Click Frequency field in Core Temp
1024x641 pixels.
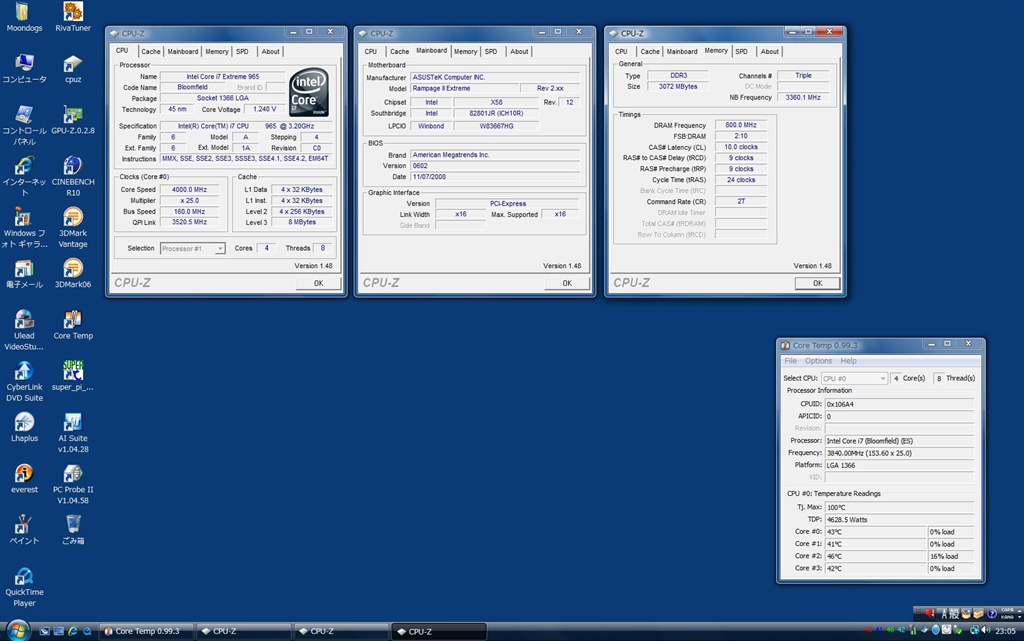[899, 453]
